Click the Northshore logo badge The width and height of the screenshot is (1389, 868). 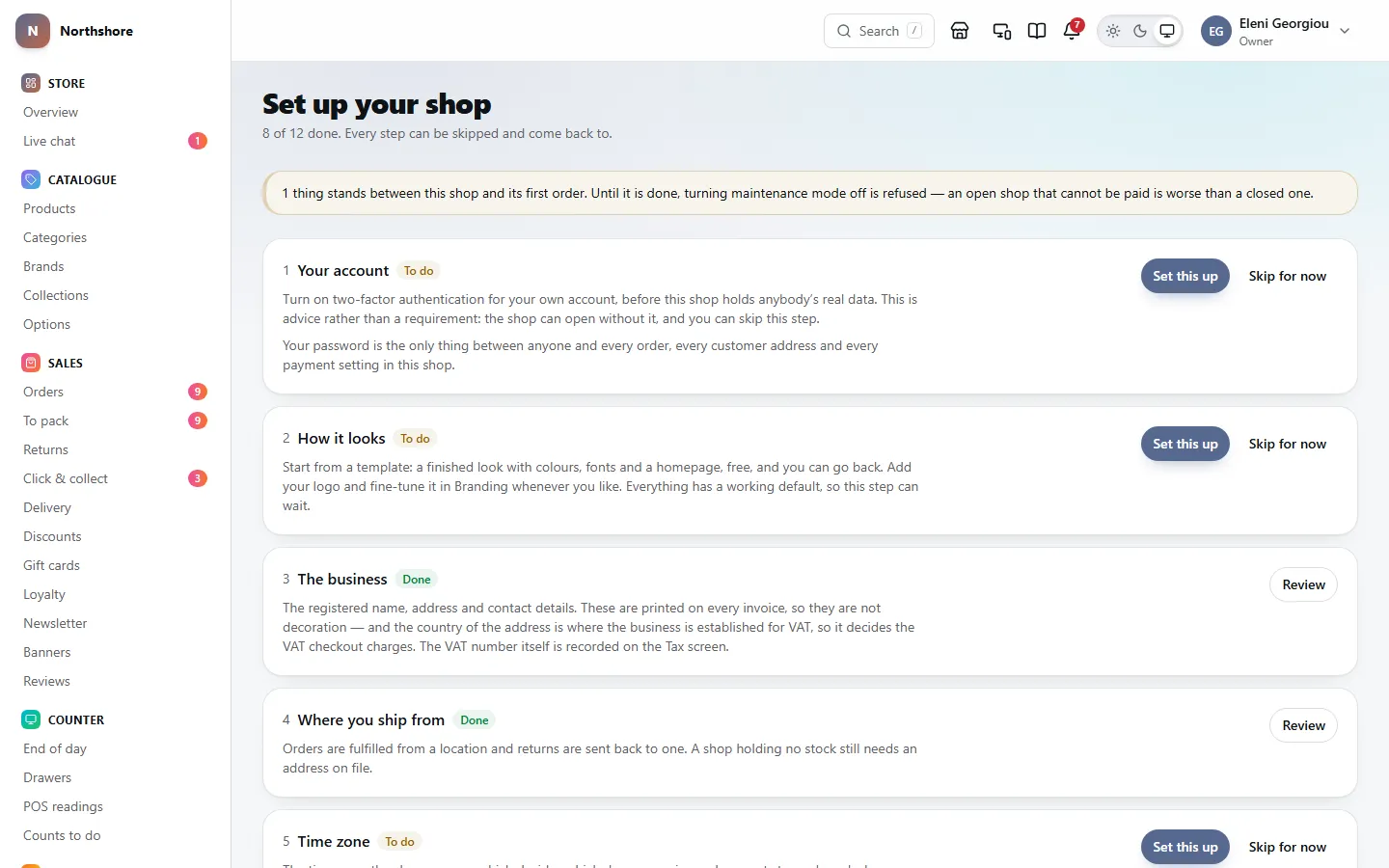[33, 31]
